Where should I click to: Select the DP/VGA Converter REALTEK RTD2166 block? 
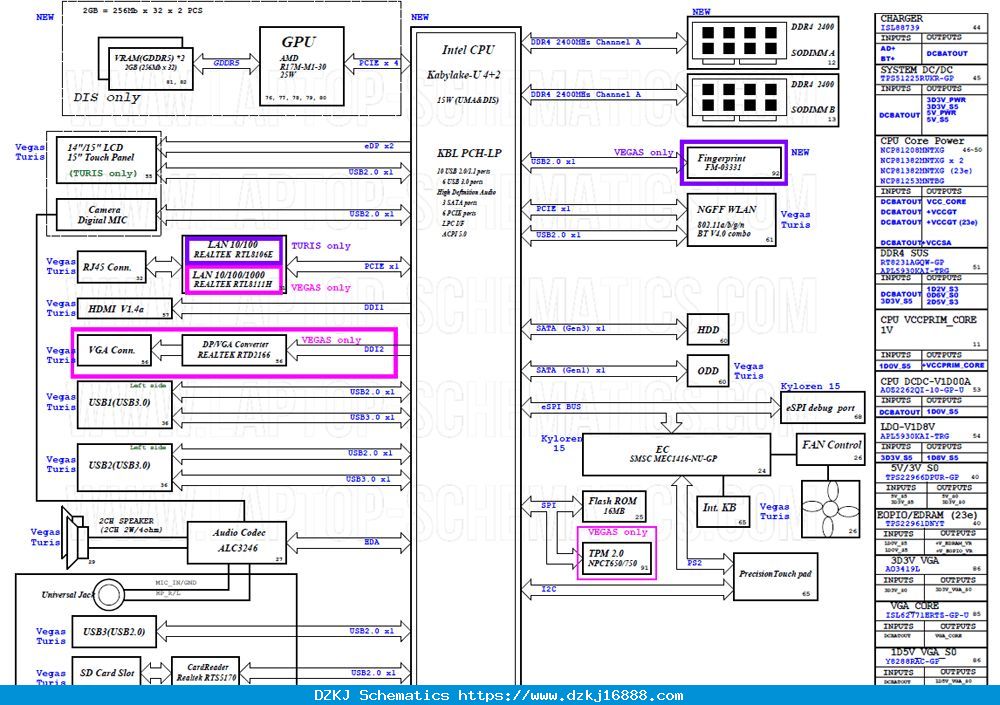pos(234,350)
